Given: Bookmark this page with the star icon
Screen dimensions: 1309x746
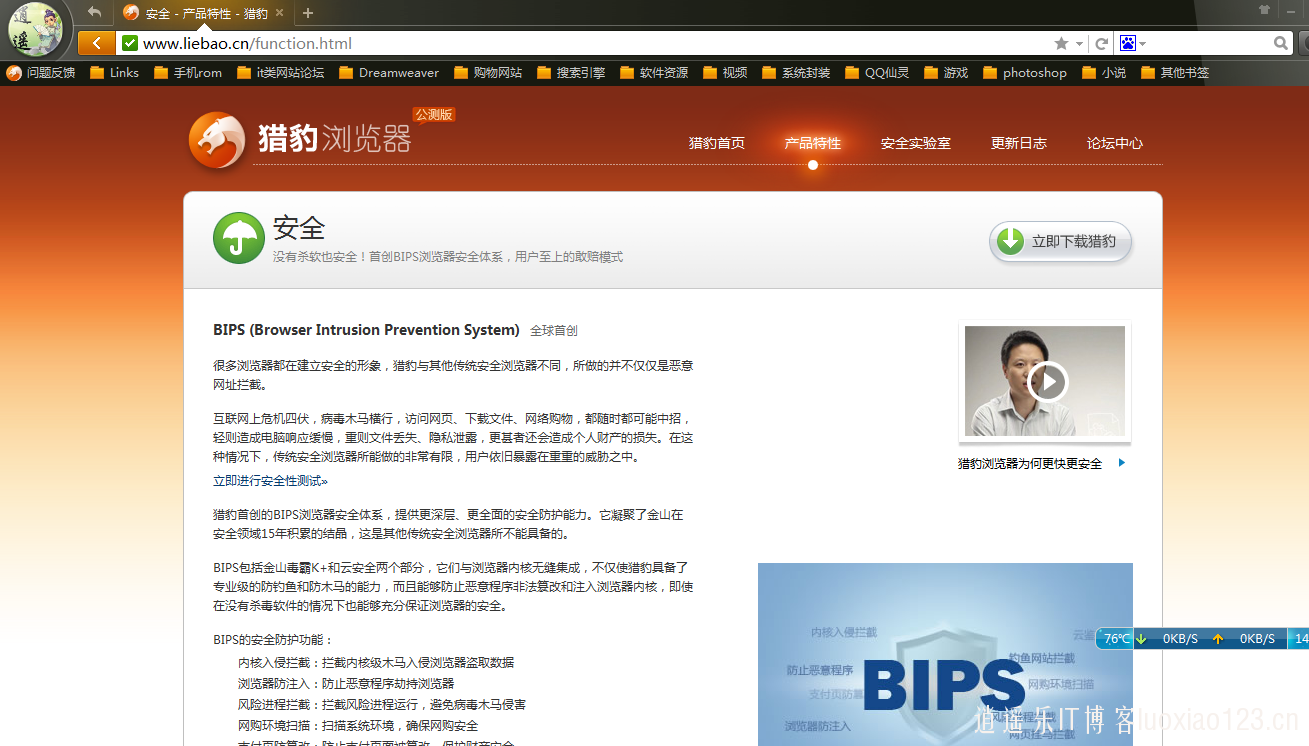Looking at the screenshot, I should pyautogui.click(x=1061, y=43).
